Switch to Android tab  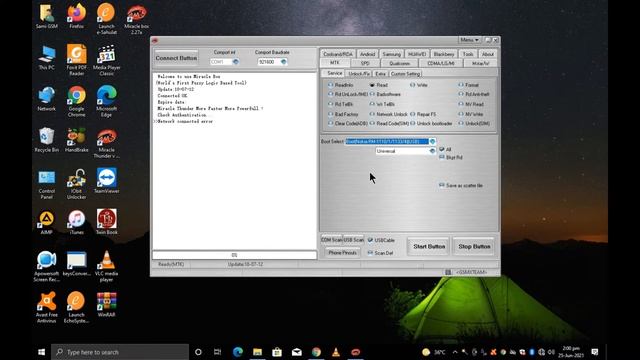[367, 54]
